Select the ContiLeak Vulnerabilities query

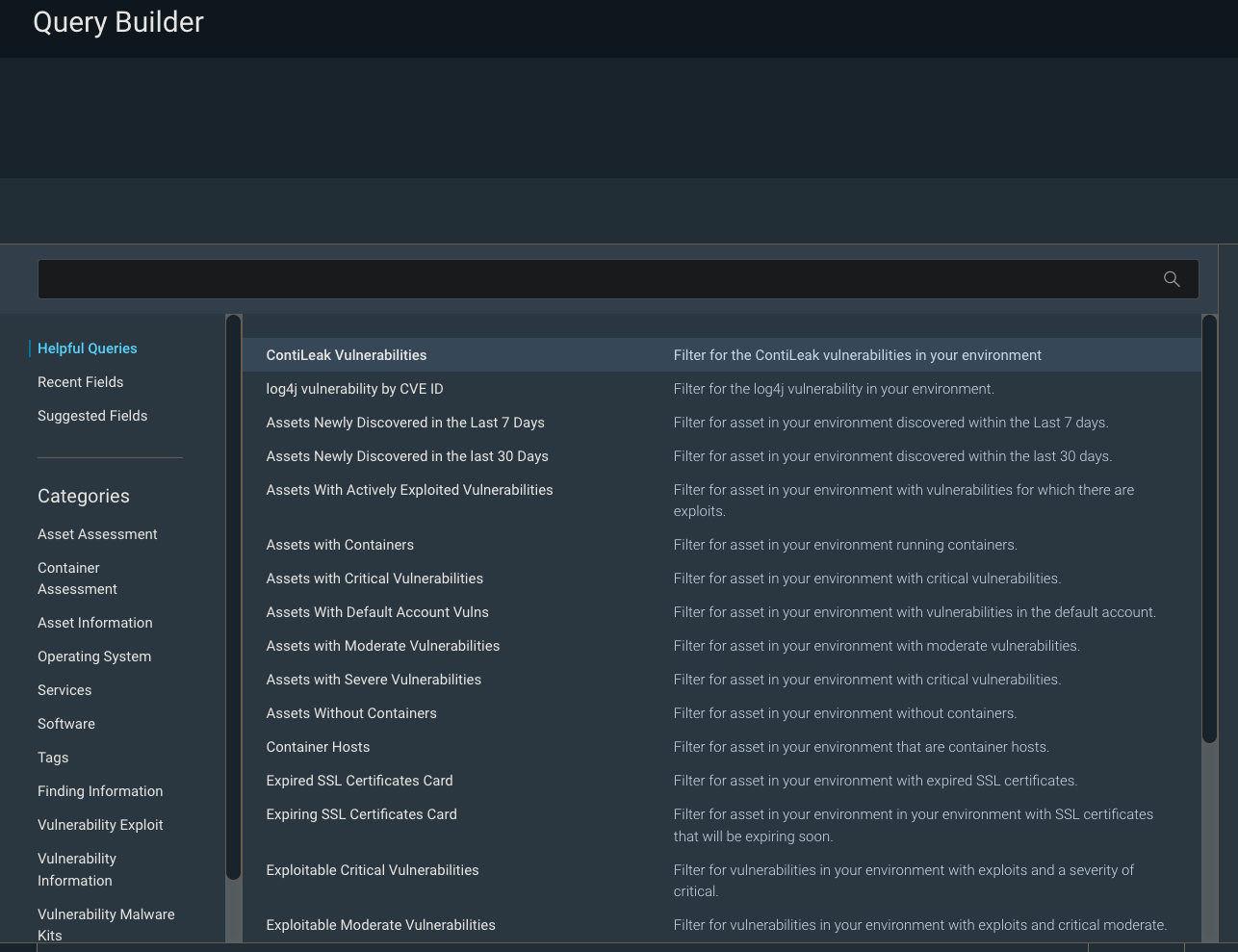click(347, 355)
